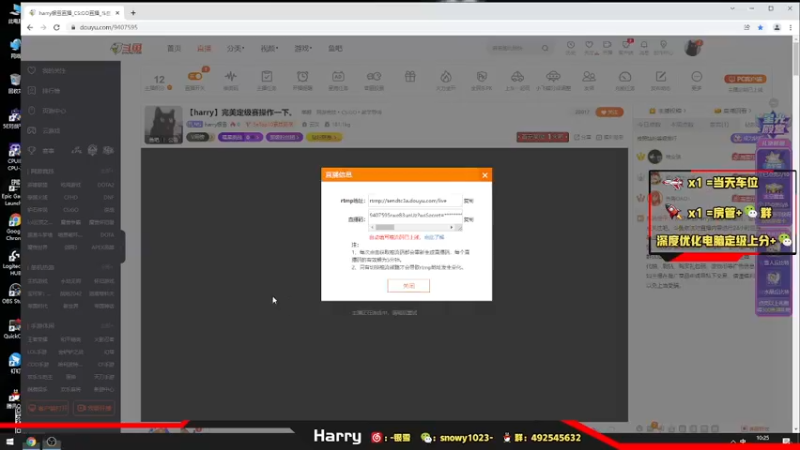Click the magnifier search icon
The height and width of the screenshot is (450, 800).
(545, 48)
